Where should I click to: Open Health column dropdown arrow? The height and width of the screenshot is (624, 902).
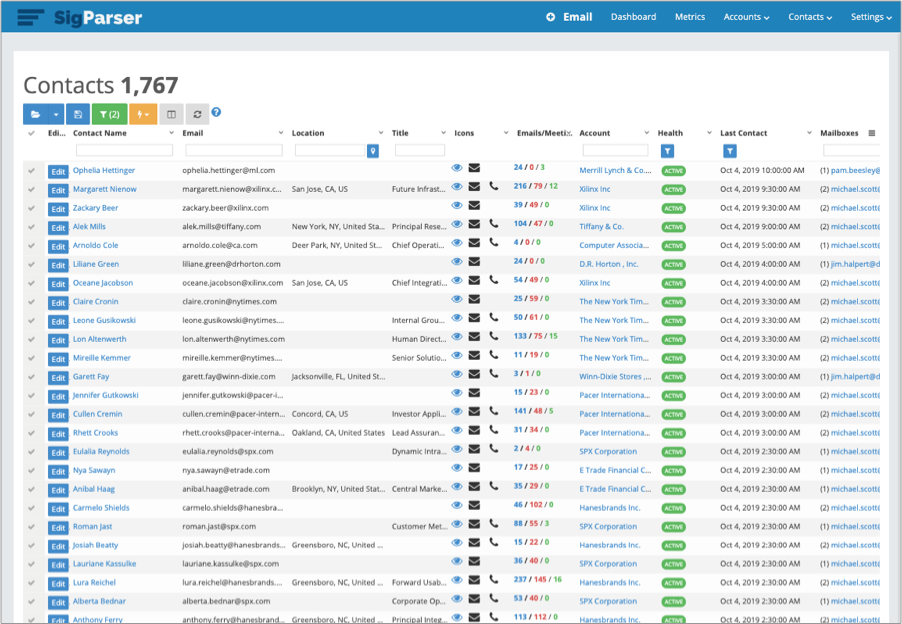click(709, 133)
